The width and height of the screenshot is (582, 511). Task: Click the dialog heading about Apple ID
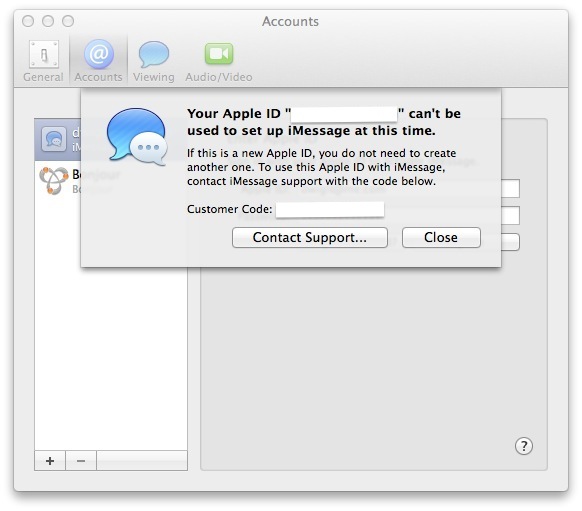pyautogui.click(x=324, y=122)
